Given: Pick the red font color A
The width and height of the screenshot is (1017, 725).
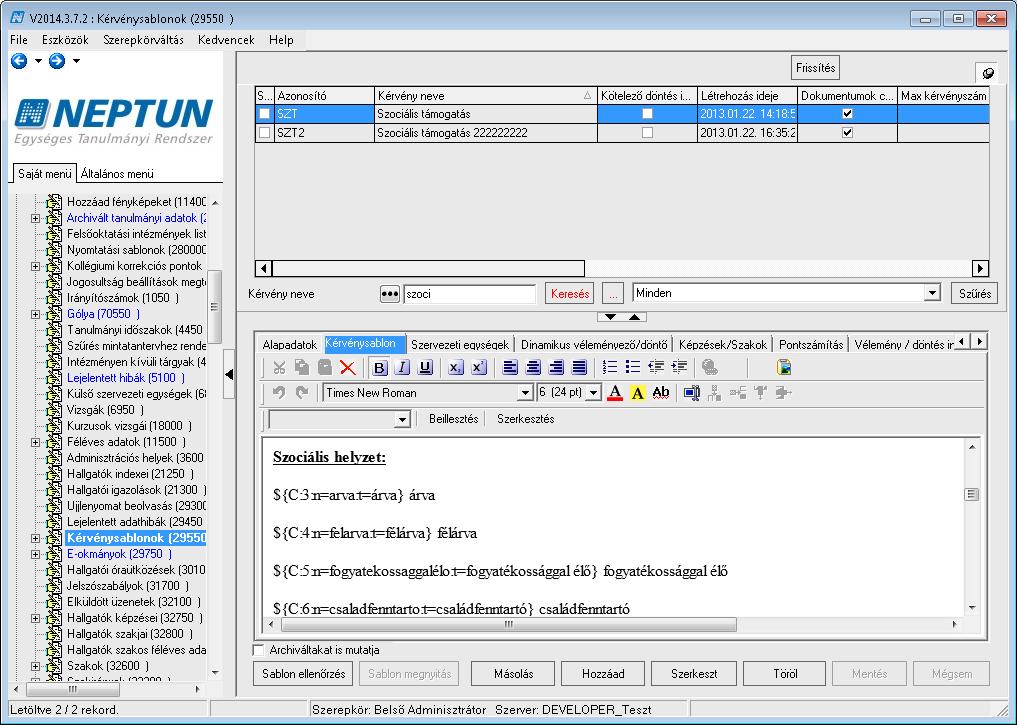Looking at the screenshot, I should tap(615, 392).
